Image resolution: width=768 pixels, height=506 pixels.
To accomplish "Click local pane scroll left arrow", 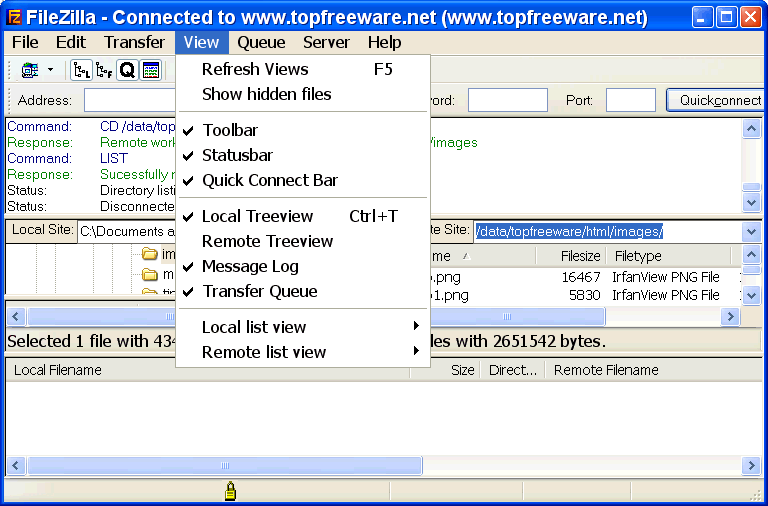I will (16, 316).
